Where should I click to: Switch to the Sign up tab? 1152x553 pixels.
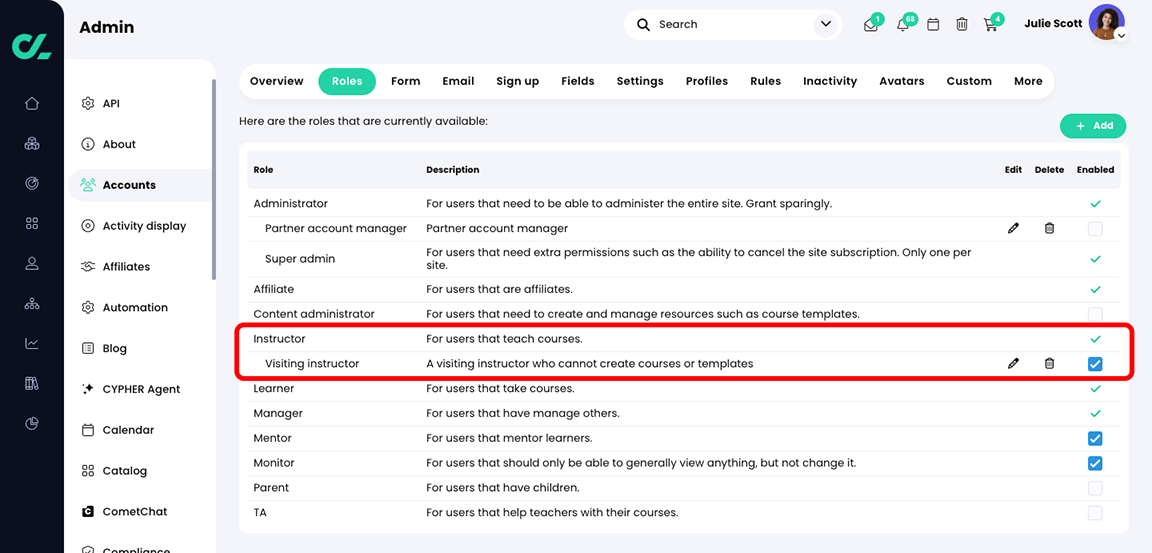point(517,82)
